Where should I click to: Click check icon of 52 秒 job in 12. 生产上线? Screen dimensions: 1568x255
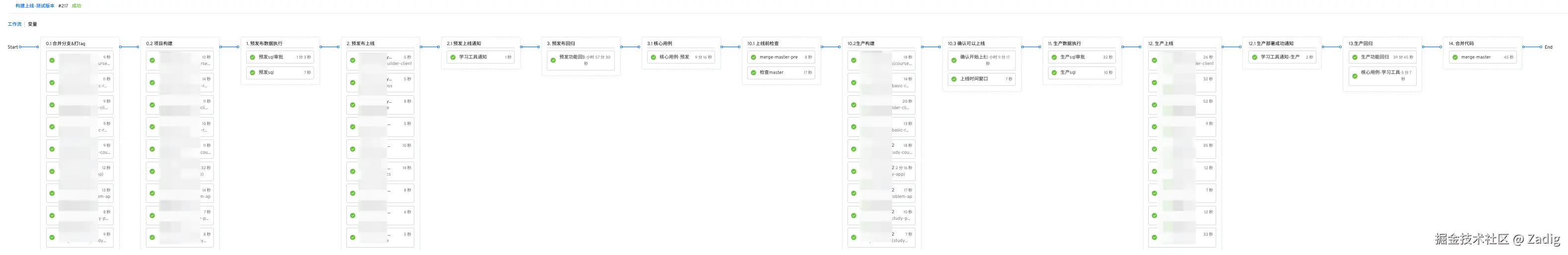click(x=1154, y=105)
